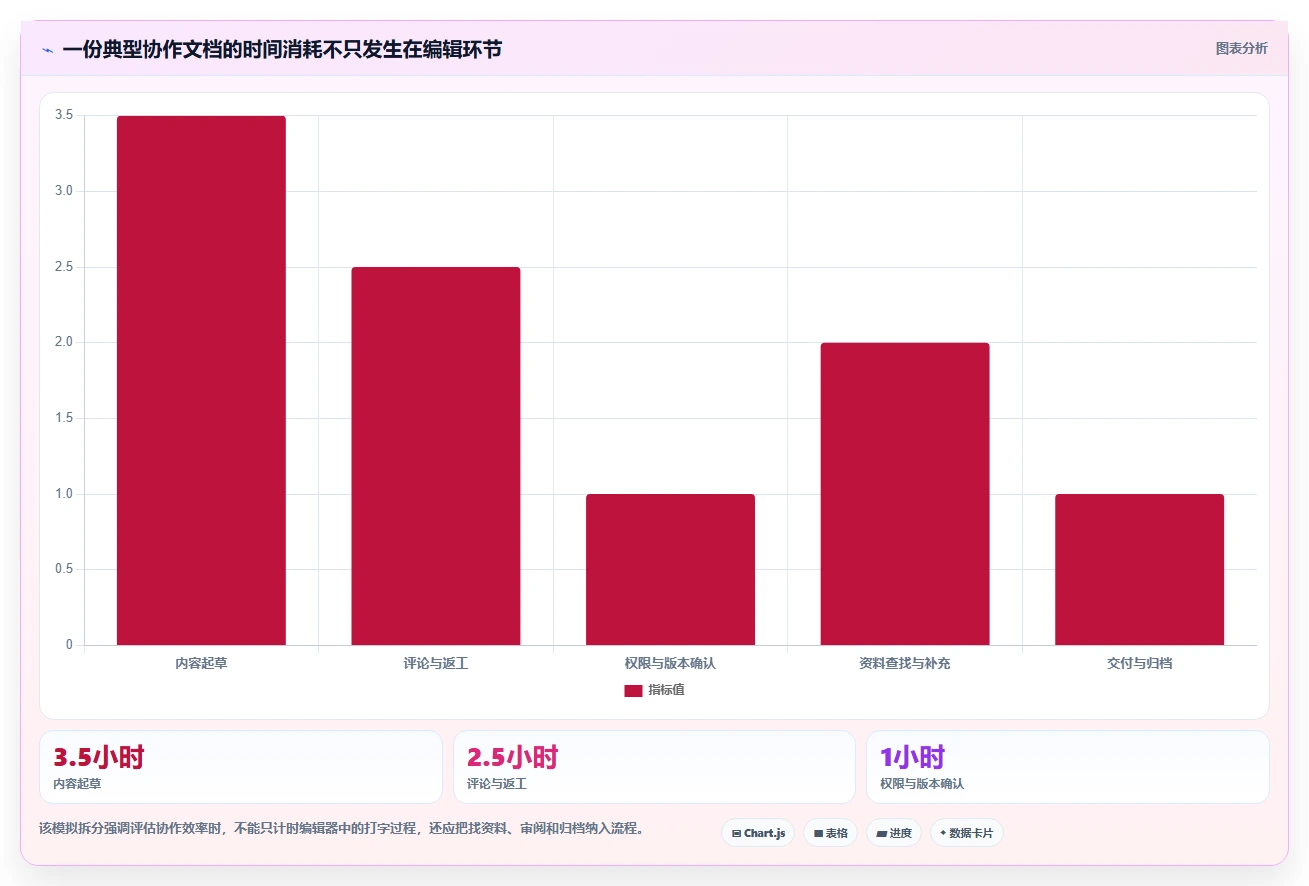This screenshot has height=886, width=1309.
Task: Click the 资料查找与补充 axis label
Action: [905, 663]
